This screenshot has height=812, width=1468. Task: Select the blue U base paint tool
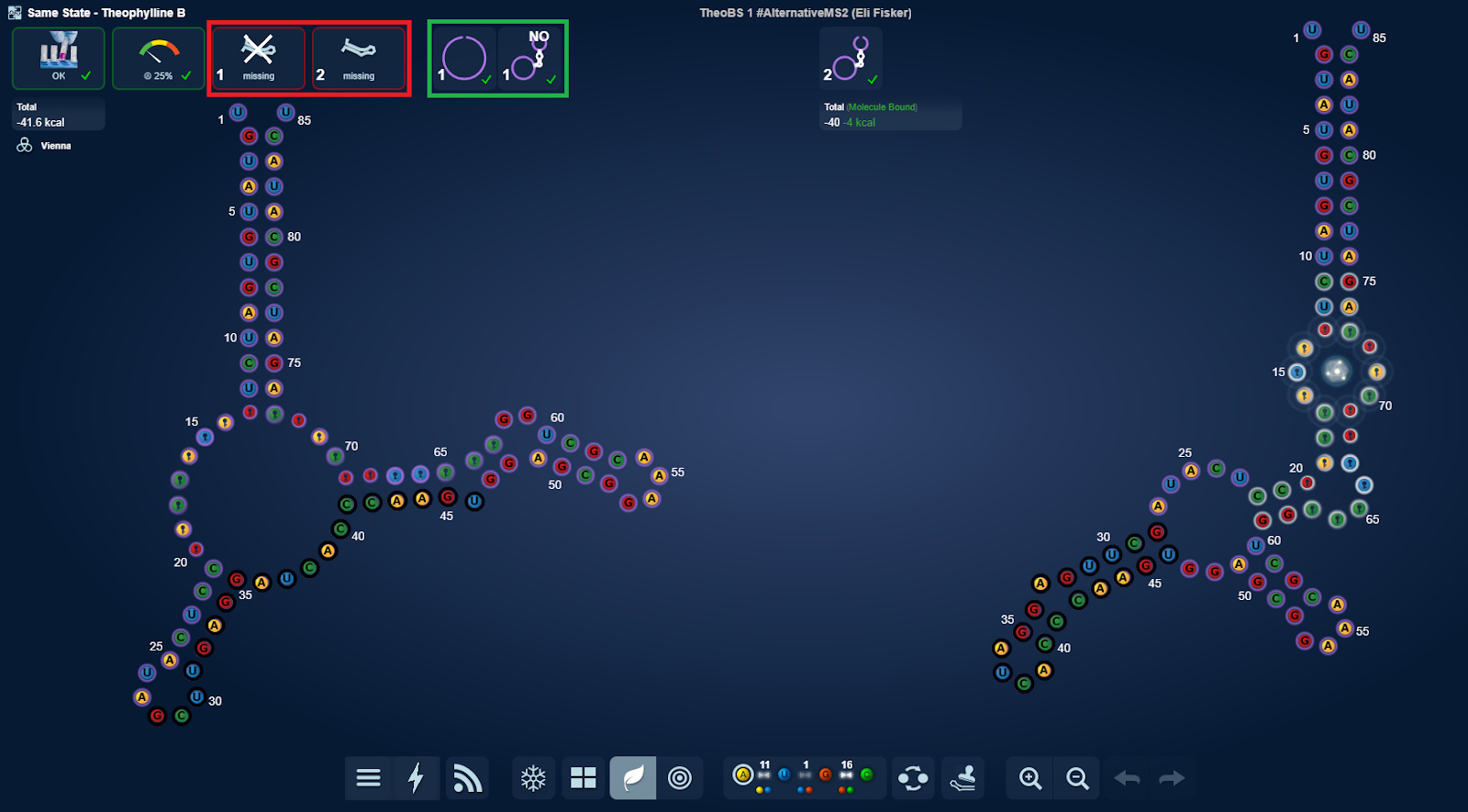pyautogui.click(x=784, y=775)
